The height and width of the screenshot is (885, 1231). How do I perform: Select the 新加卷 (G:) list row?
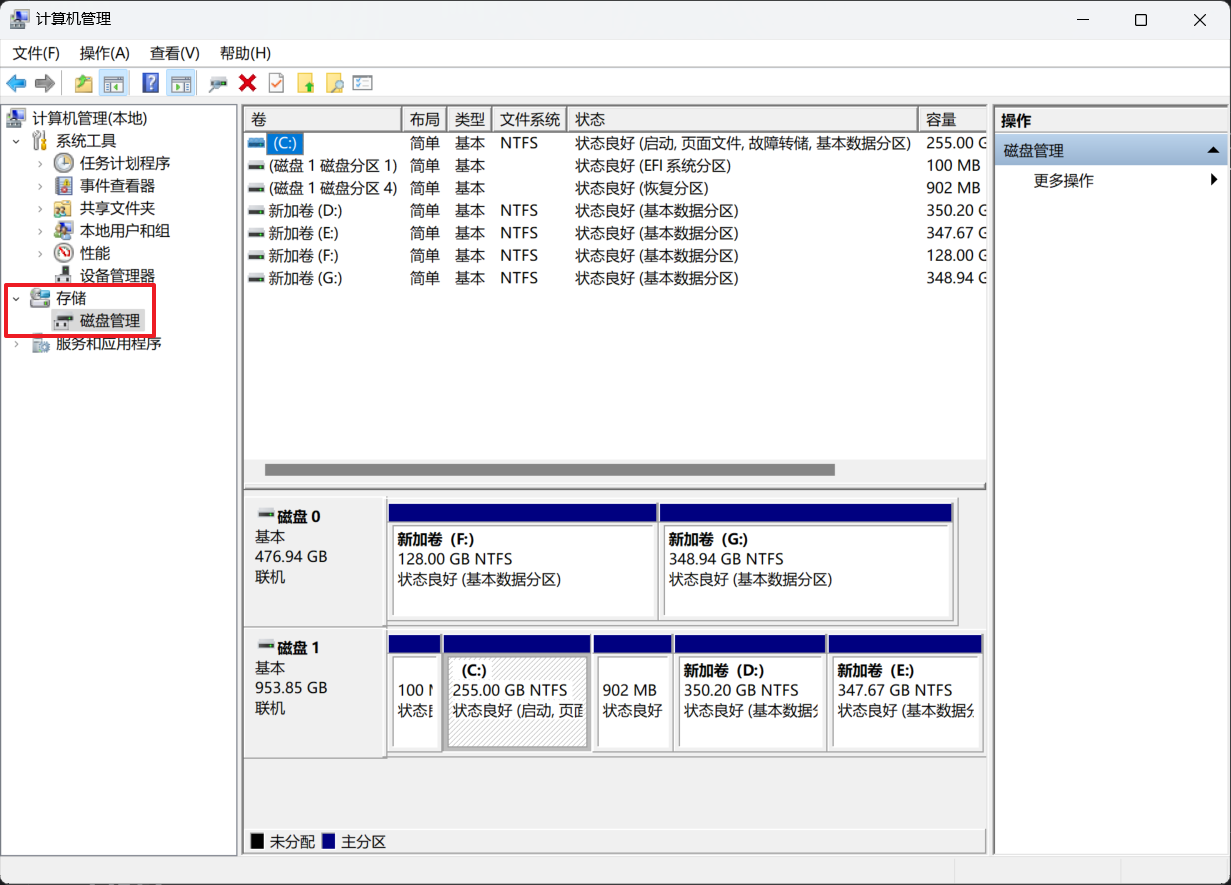[615, 278]
